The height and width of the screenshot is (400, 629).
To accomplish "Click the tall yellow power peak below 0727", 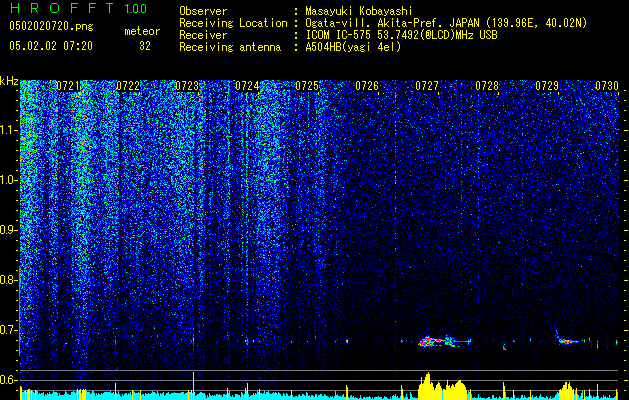I will (427, 386).
